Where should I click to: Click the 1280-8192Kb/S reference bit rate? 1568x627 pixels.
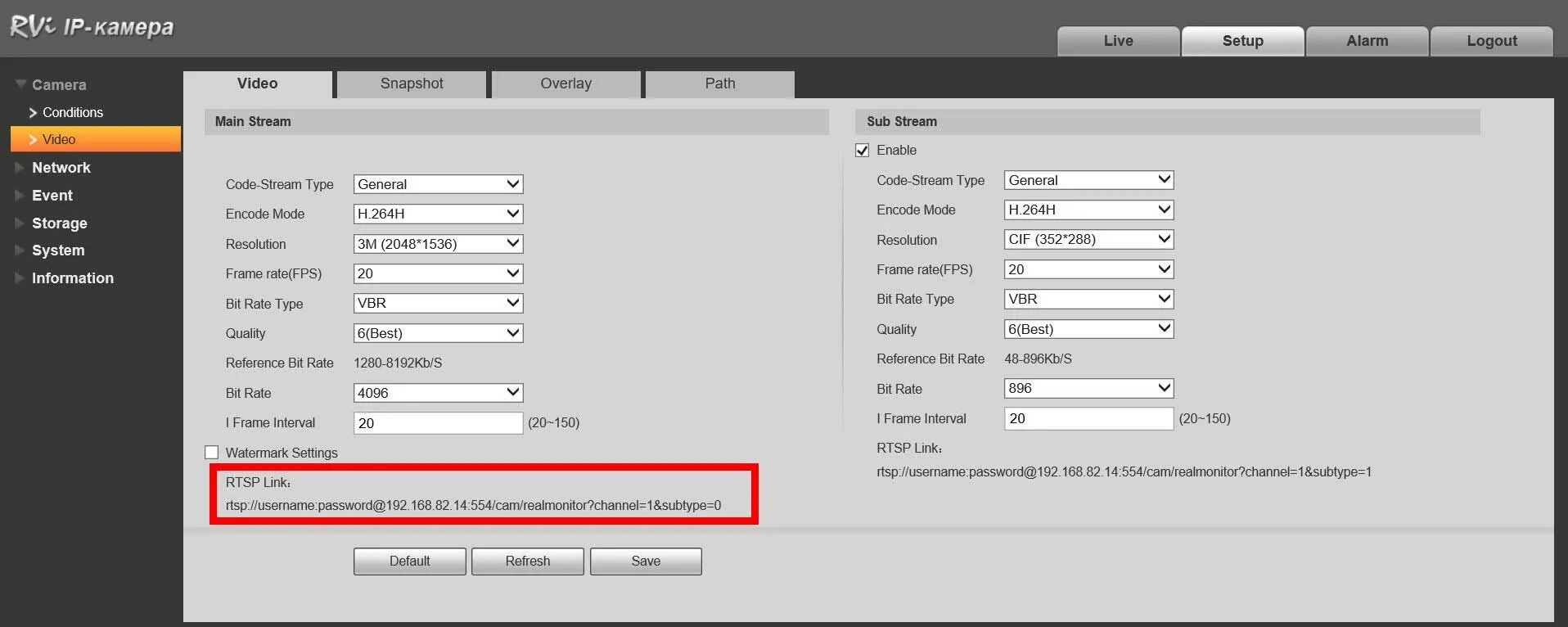pos(398,363)
